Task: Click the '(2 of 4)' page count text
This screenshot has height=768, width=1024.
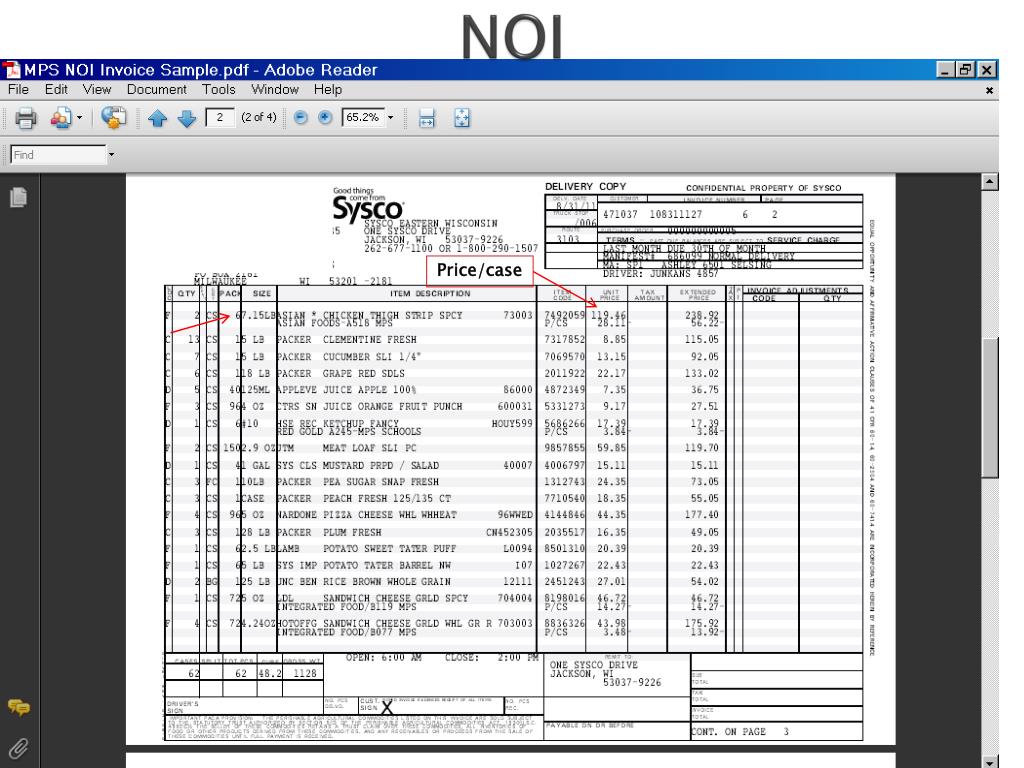Action: (x=259, y=118)
